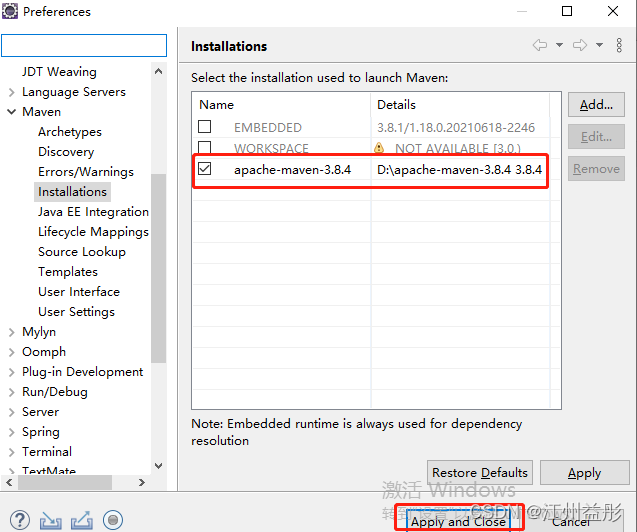Click Apply and Close

click(458, 521)
